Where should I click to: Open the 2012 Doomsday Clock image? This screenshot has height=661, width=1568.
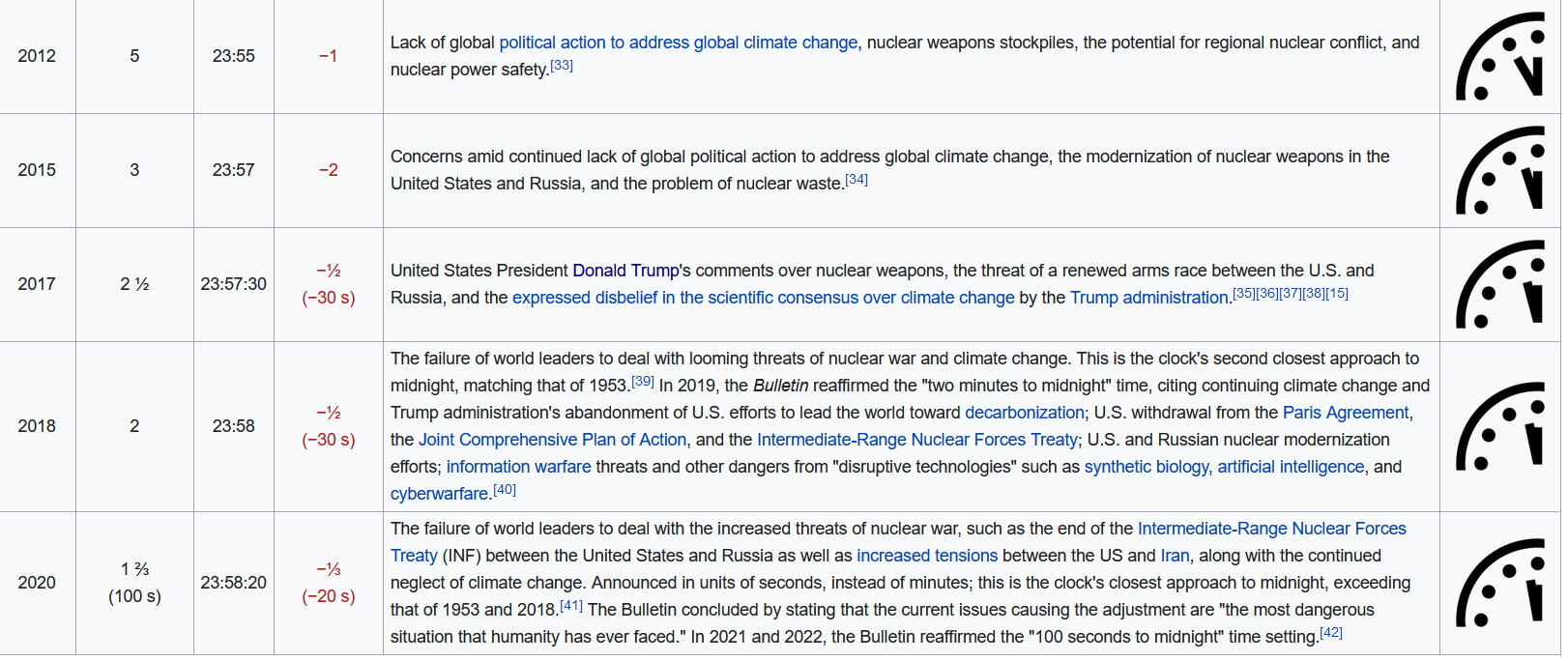[x=1499, y=56]
